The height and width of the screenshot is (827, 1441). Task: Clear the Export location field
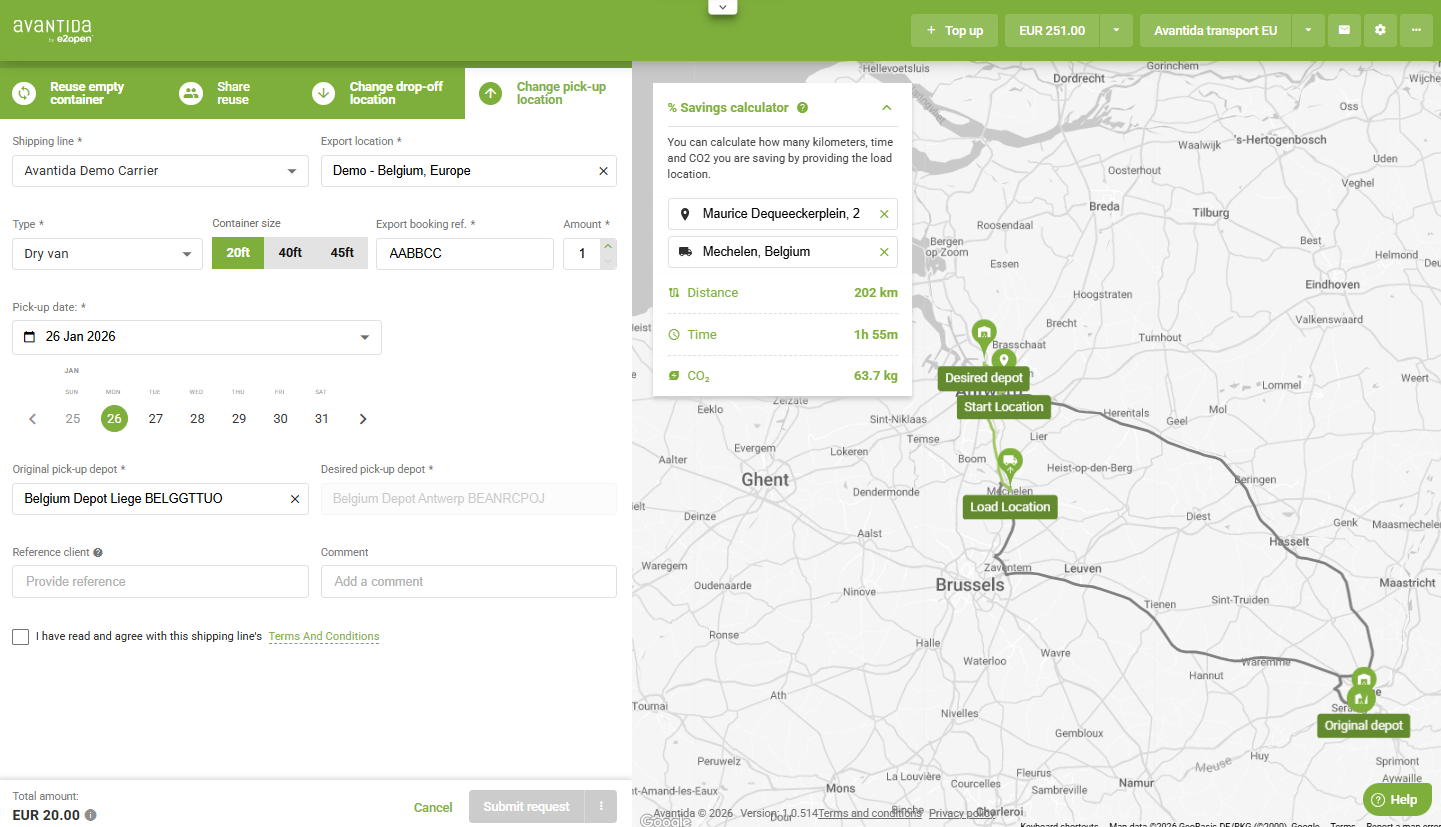click(x=603, y=171)
